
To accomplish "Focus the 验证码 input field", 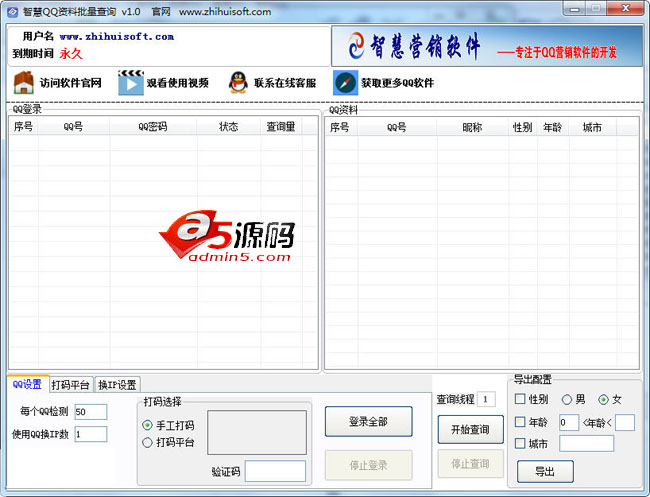I will 275,471.
